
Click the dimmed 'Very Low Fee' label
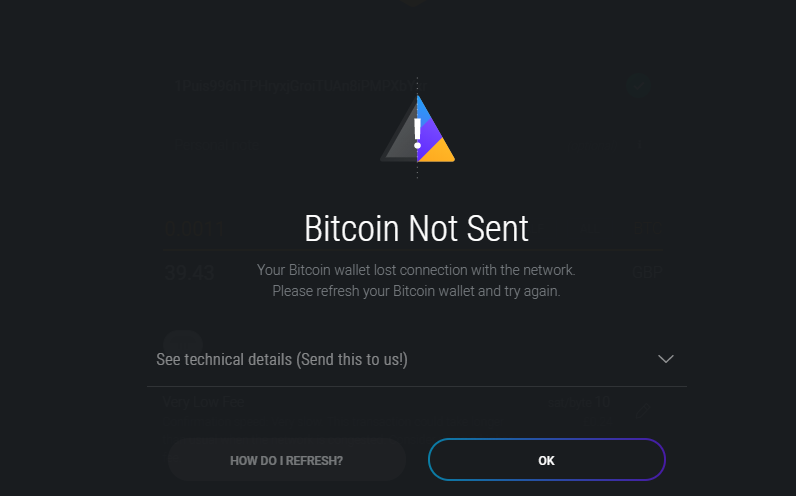[204, 403]
